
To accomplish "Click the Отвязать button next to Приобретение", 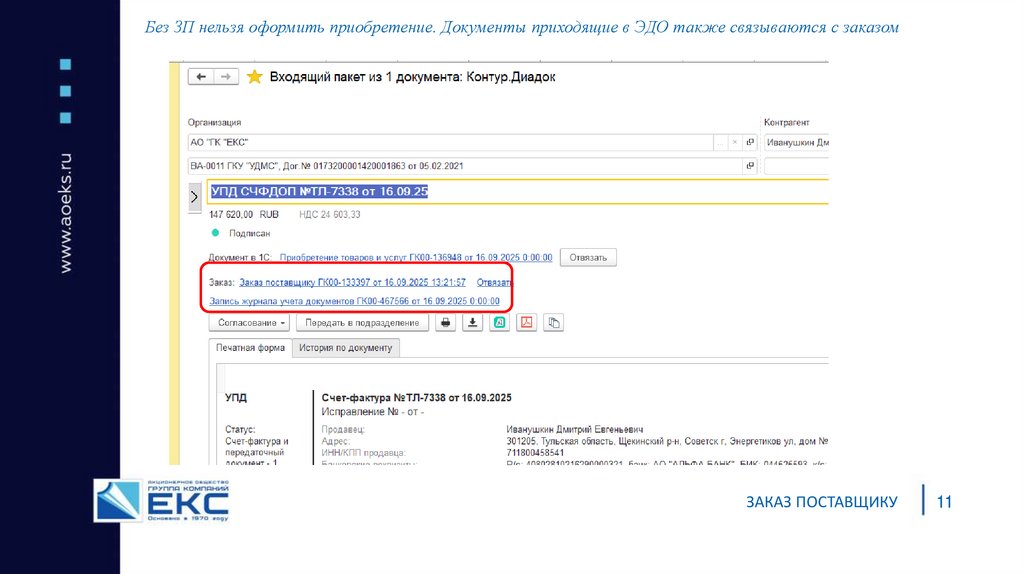I will click(588, 257).
